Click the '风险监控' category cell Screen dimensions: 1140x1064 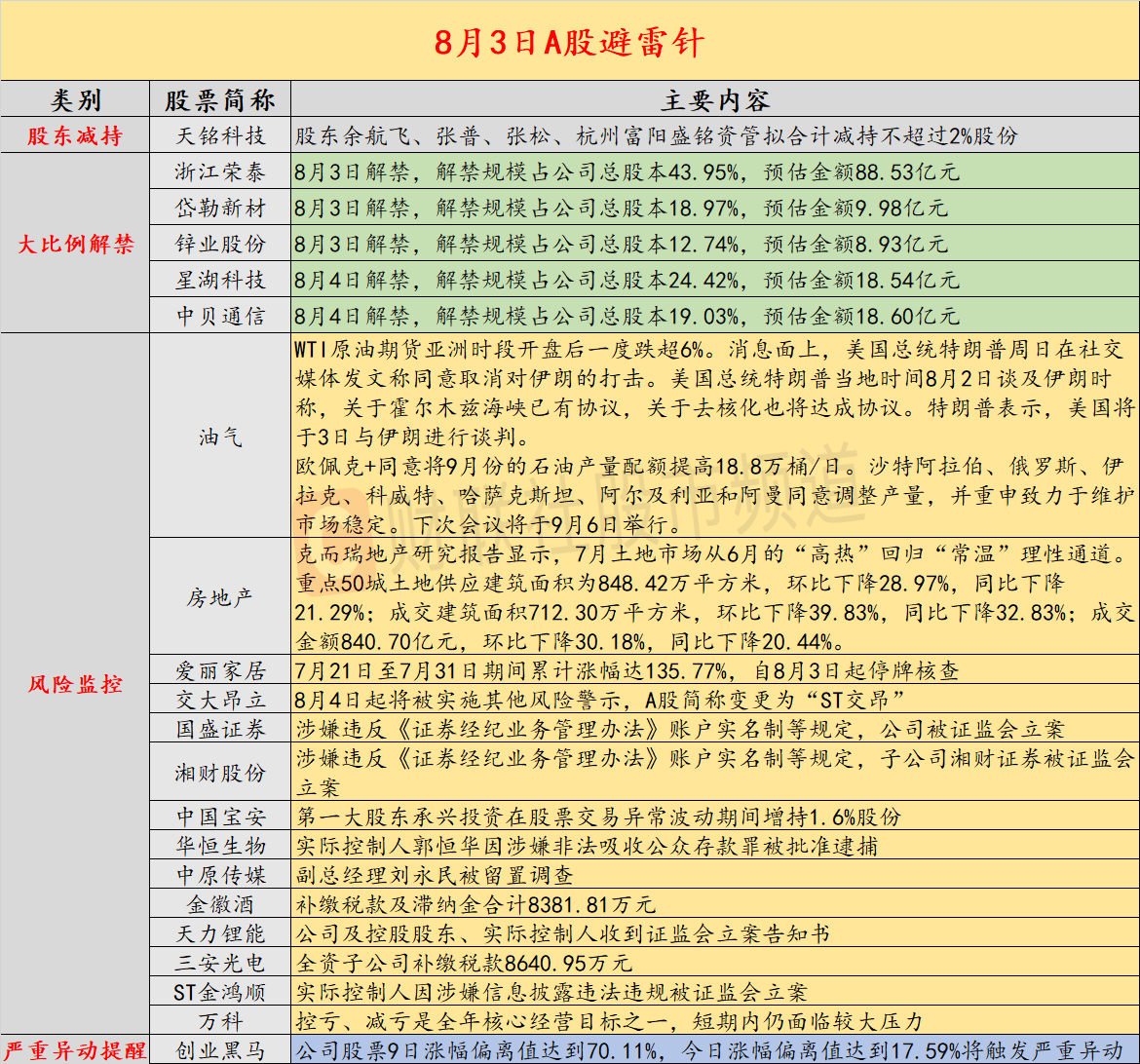coord(75,684)
